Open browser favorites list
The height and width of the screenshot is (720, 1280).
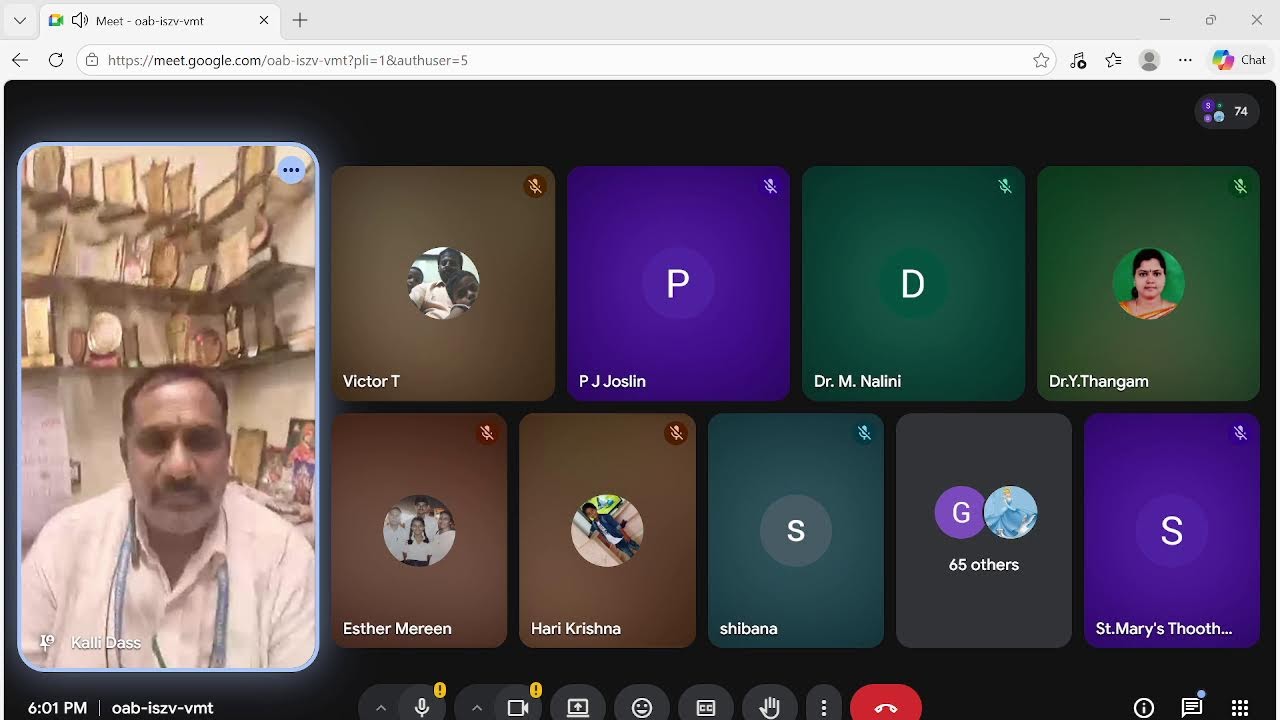click(x=1114, y=60)
